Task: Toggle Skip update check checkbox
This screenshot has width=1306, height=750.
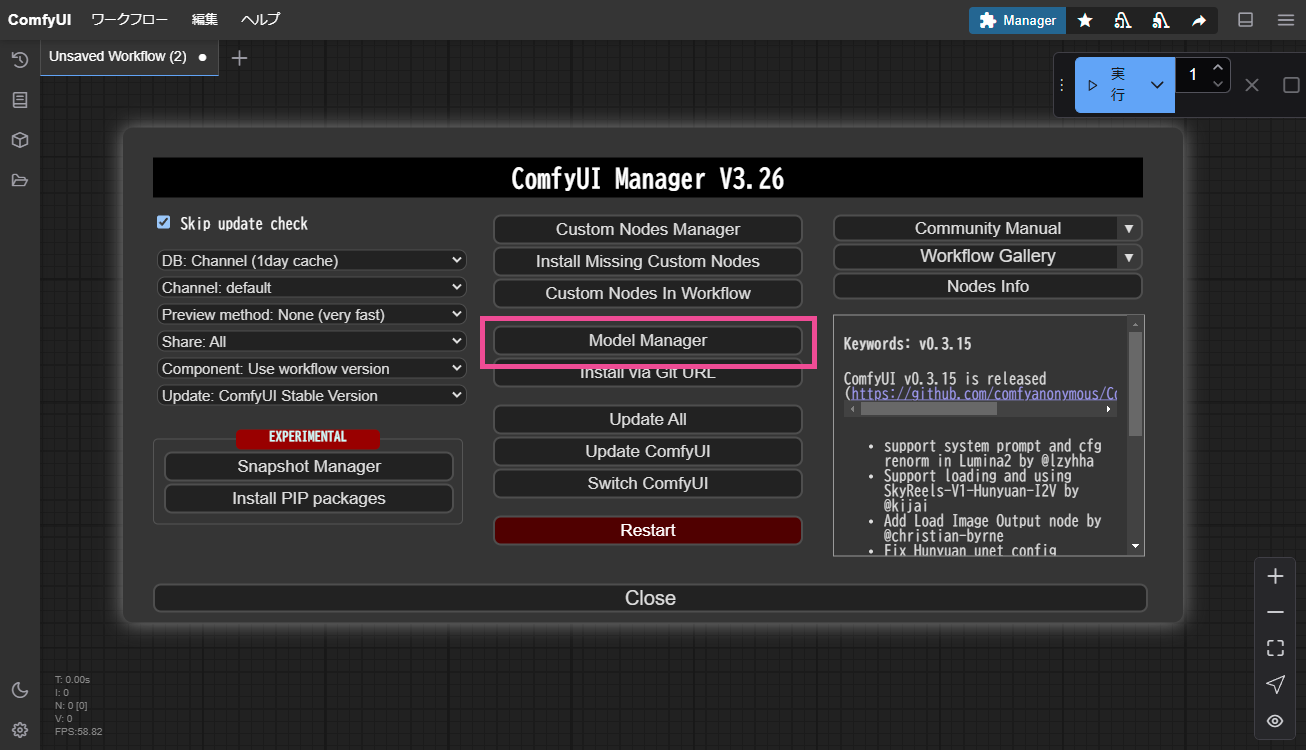Action: pyautogui.click(x=164, y=222)
